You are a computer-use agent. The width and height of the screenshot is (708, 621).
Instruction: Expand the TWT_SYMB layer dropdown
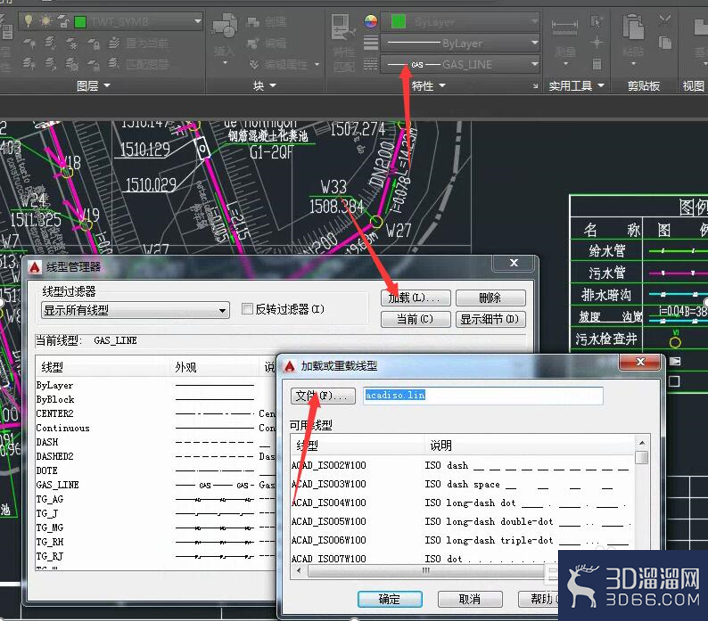[x=197, y=21]
